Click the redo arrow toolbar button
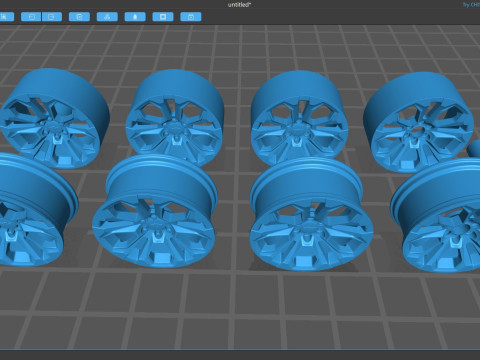This screenshot has width=480, height=360. 52,17
